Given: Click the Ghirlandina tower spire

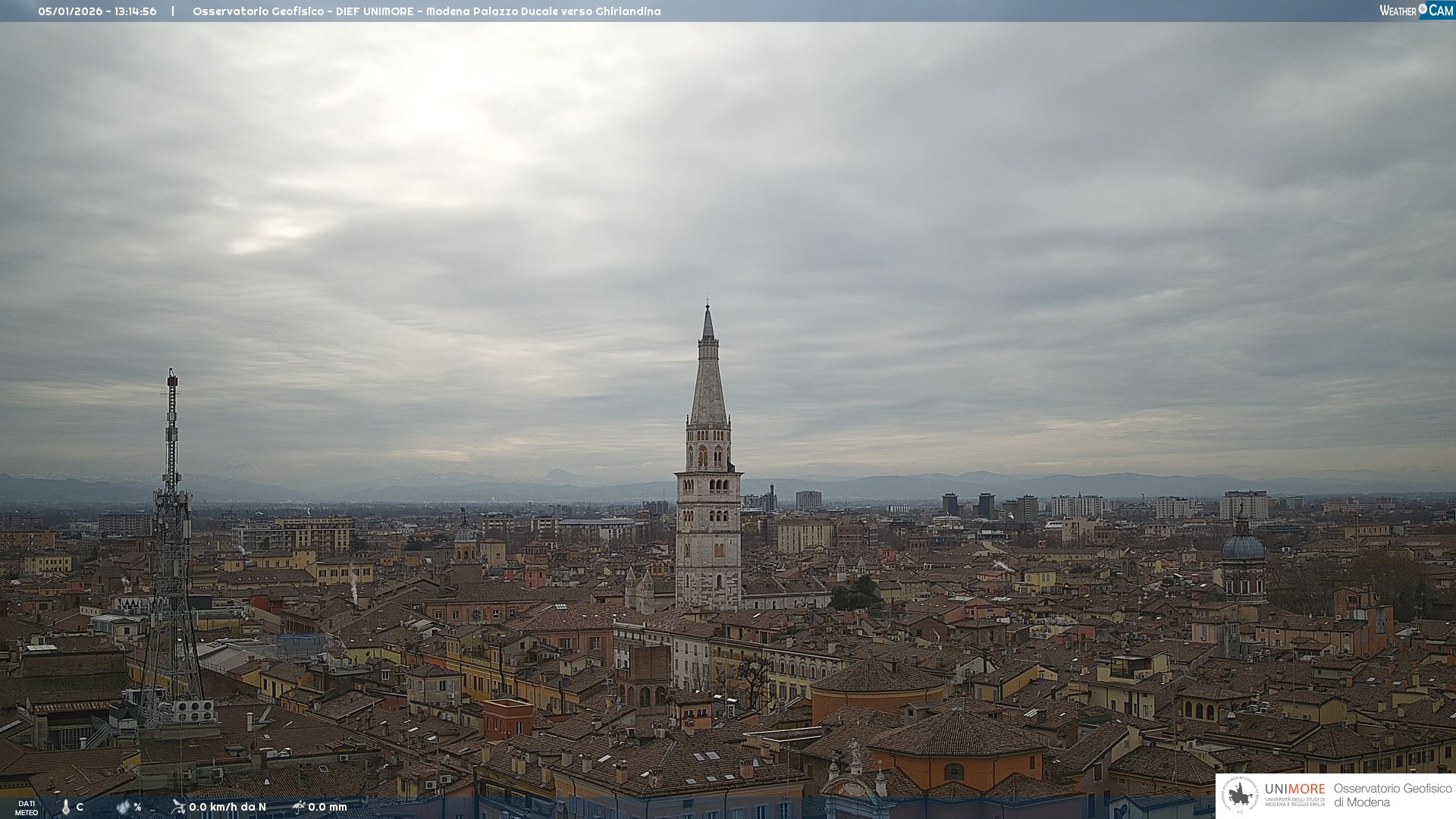Looking at the screenshot, I should 708,379.
